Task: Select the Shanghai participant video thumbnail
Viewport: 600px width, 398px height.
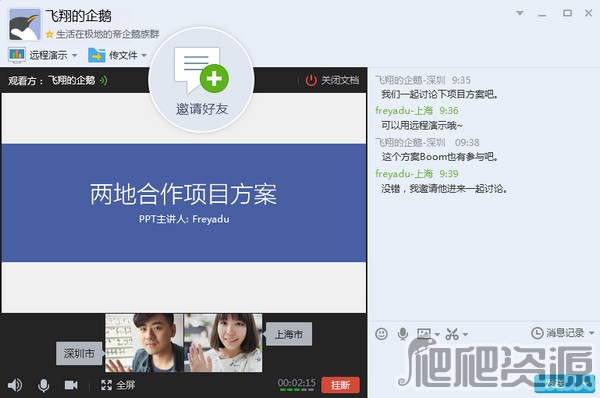Action: pos(223,343)
